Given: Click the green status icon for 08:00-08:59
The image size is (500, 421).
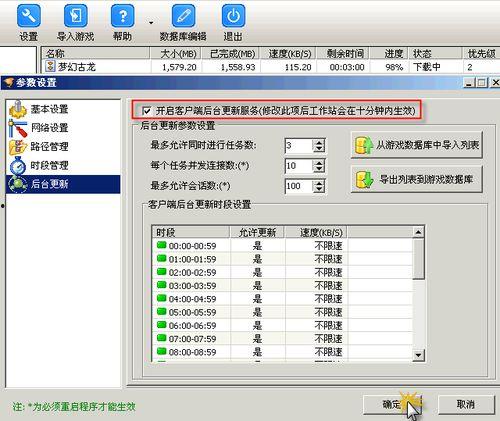Looking at the screenshot, I should pyautogui.click(x=161, y=351).
